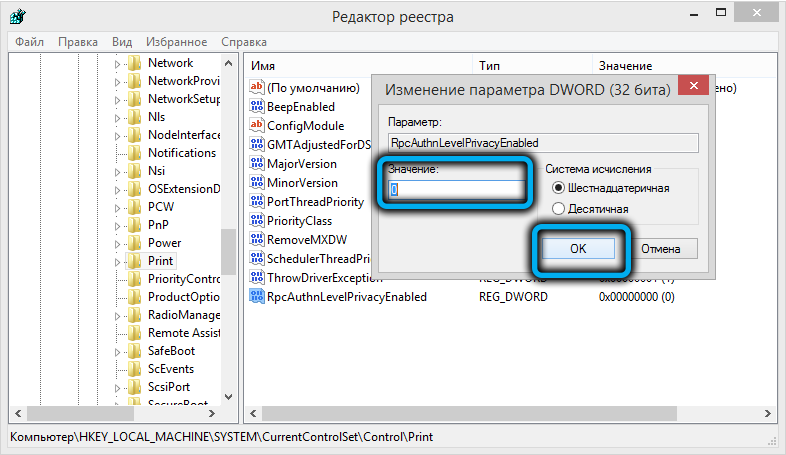The height and width of the screenshot is (455, 786).
Task: Open the Справка menu
Action: [x=244, y=42]
